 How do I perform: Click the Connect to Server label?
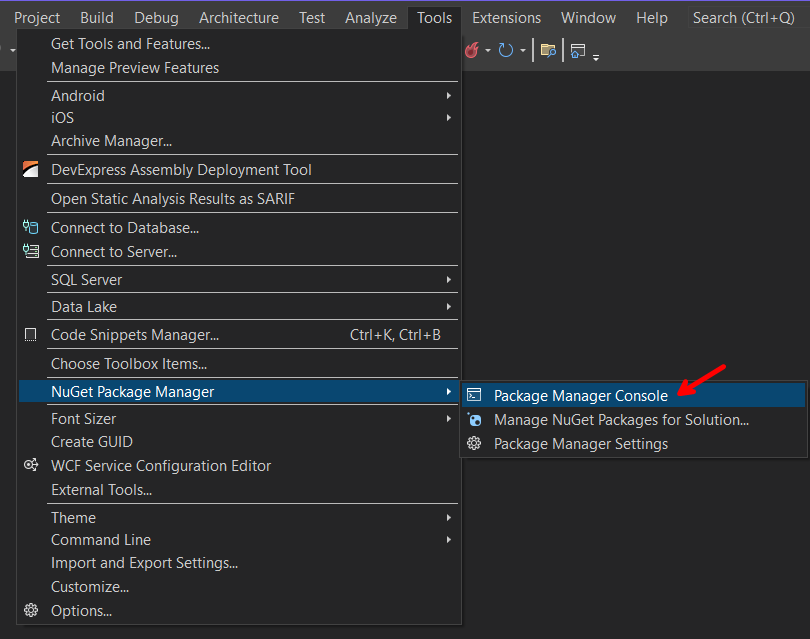tap(114, 252)
